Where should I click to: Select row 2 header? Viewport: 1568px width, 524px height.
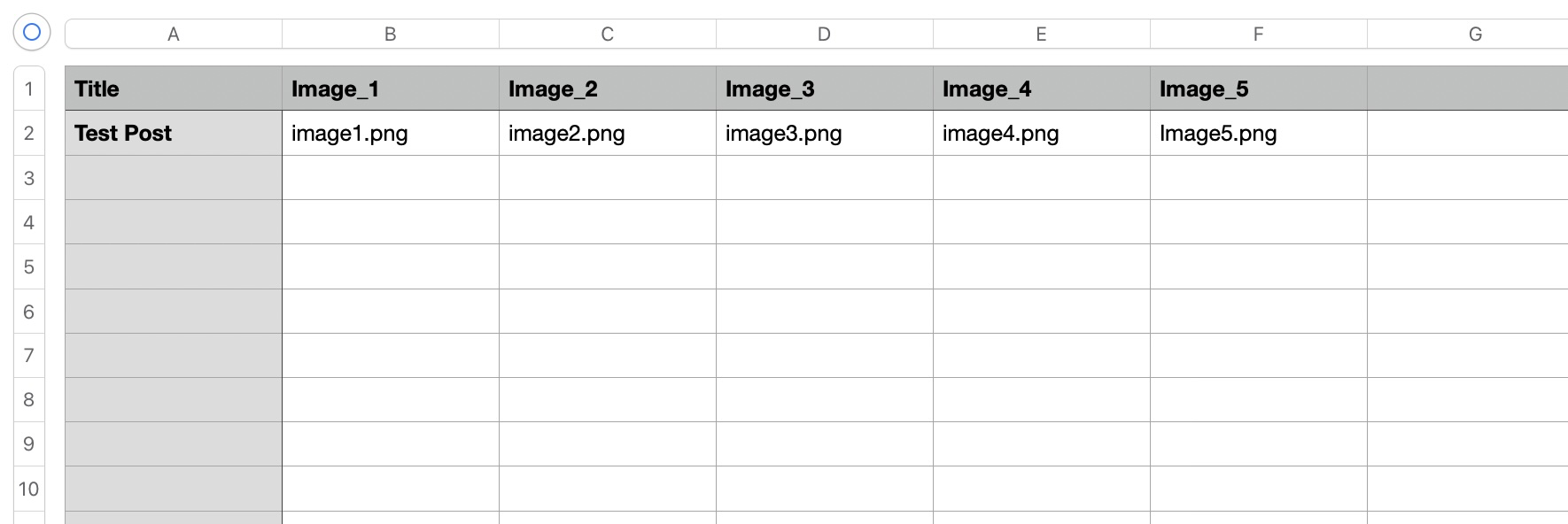click(29, 133)
